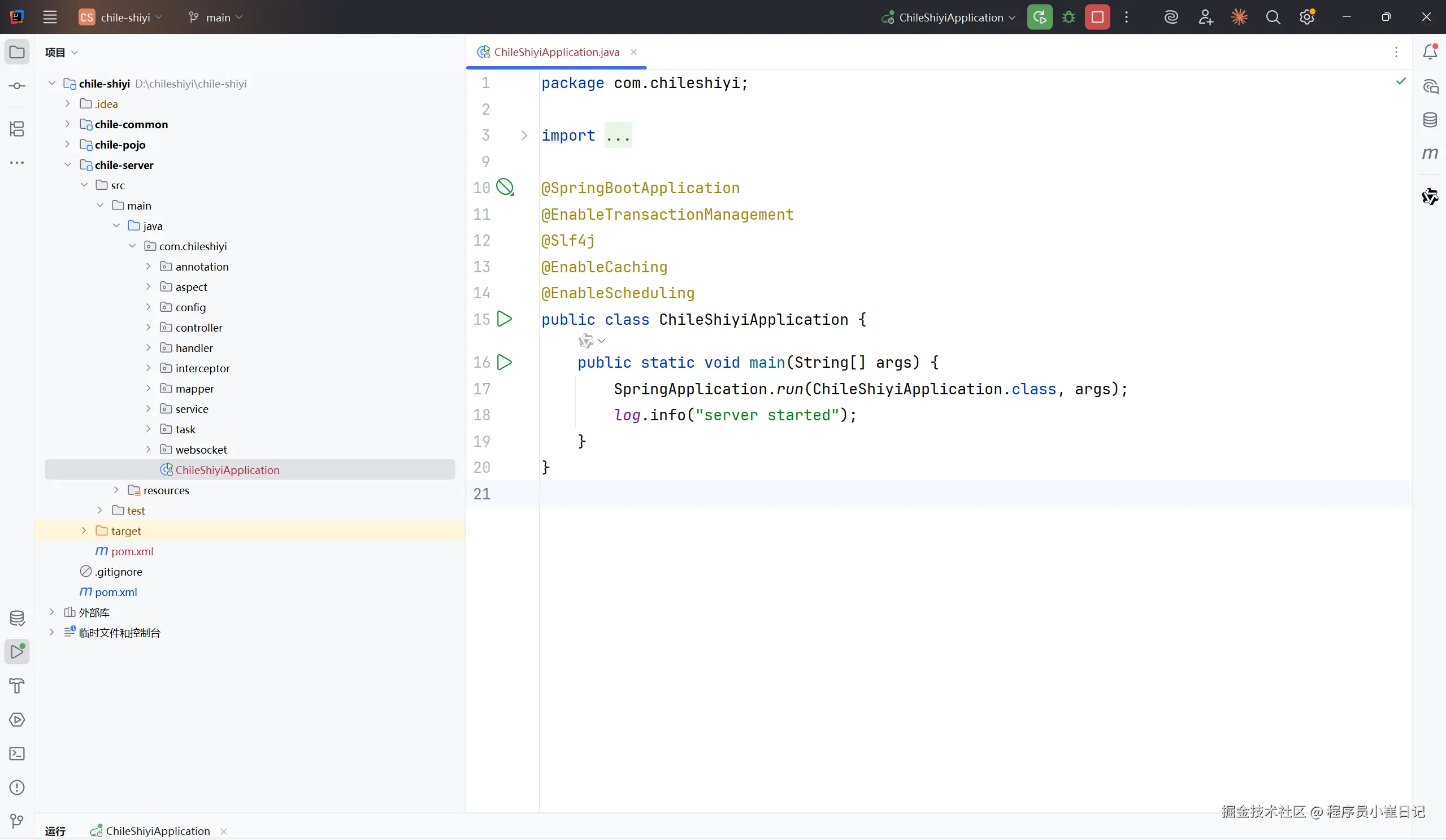Click the Debug bug icon in toolbar

1069,17
